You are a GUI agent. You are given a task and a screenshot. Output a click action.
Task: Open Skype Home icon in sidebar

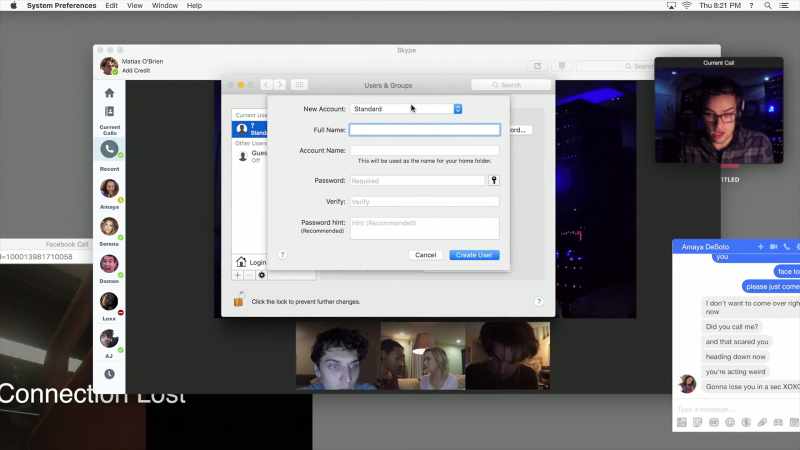[109, 93]
